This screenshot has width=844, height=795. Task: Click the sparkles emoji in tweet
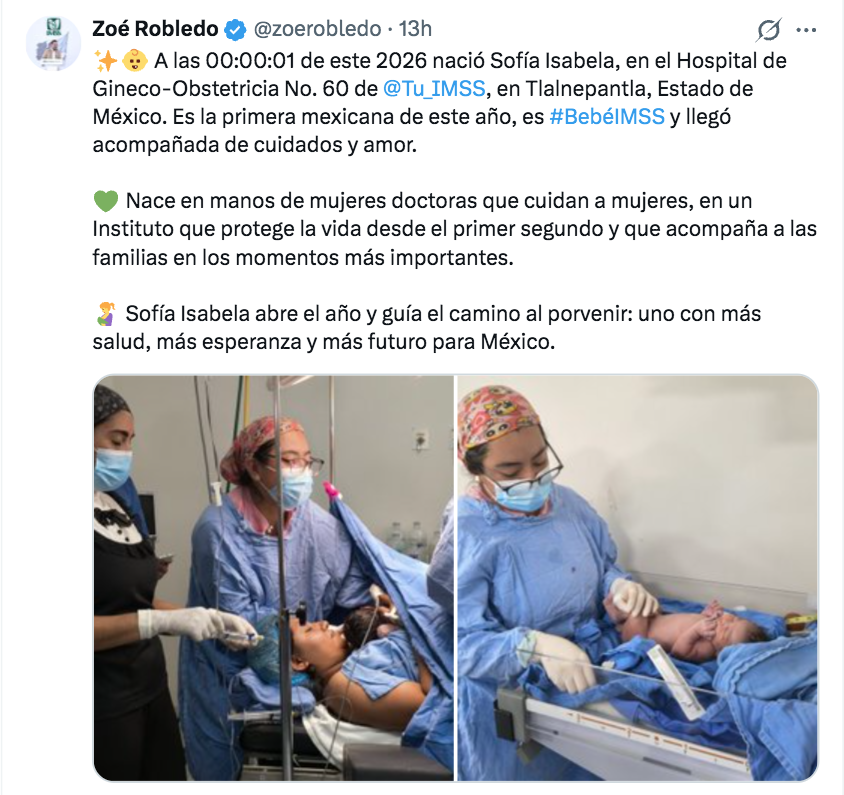coord(105,61)
